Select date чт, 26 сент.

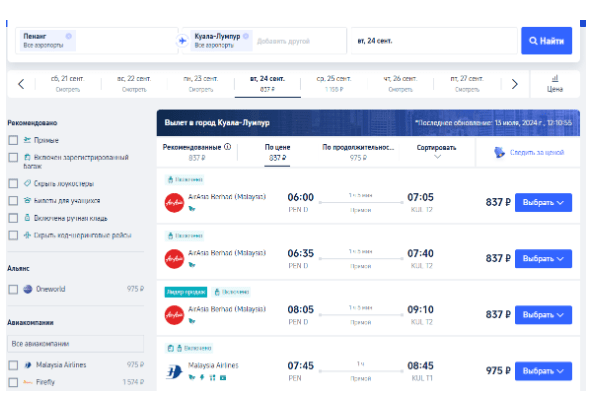[x=400, y=84]
